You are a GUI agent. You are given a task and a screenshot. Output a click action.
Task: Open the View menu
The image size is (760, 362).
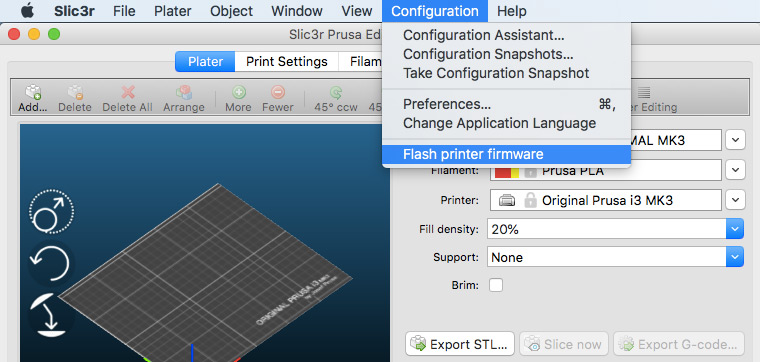click(x=357, y=11)
